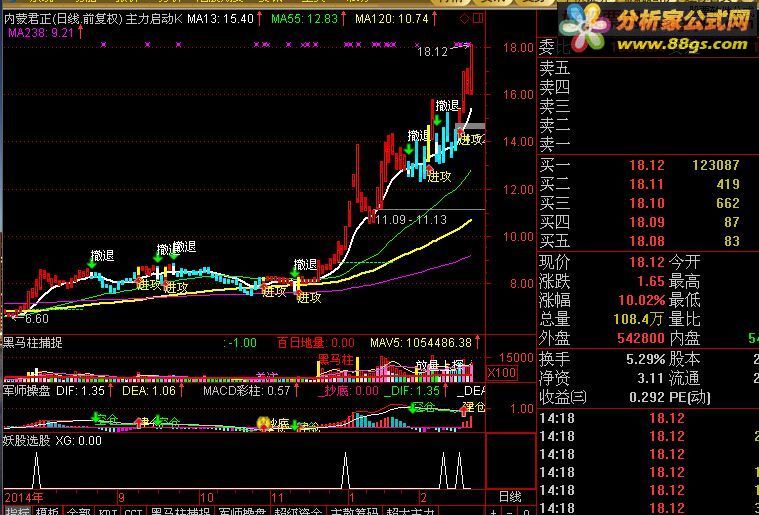The width and height of the screenshot is (759, 515).
Task: Select the 主散筹码 bottom tab
Action: click(x=354, y=511)
